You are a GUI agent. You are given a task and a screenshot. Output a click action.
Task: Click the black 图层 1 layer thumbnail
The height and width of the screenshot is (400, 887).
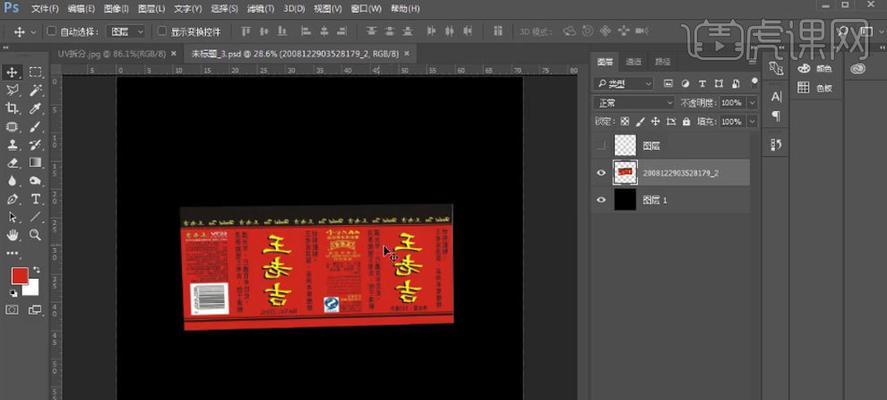point(625,200)
